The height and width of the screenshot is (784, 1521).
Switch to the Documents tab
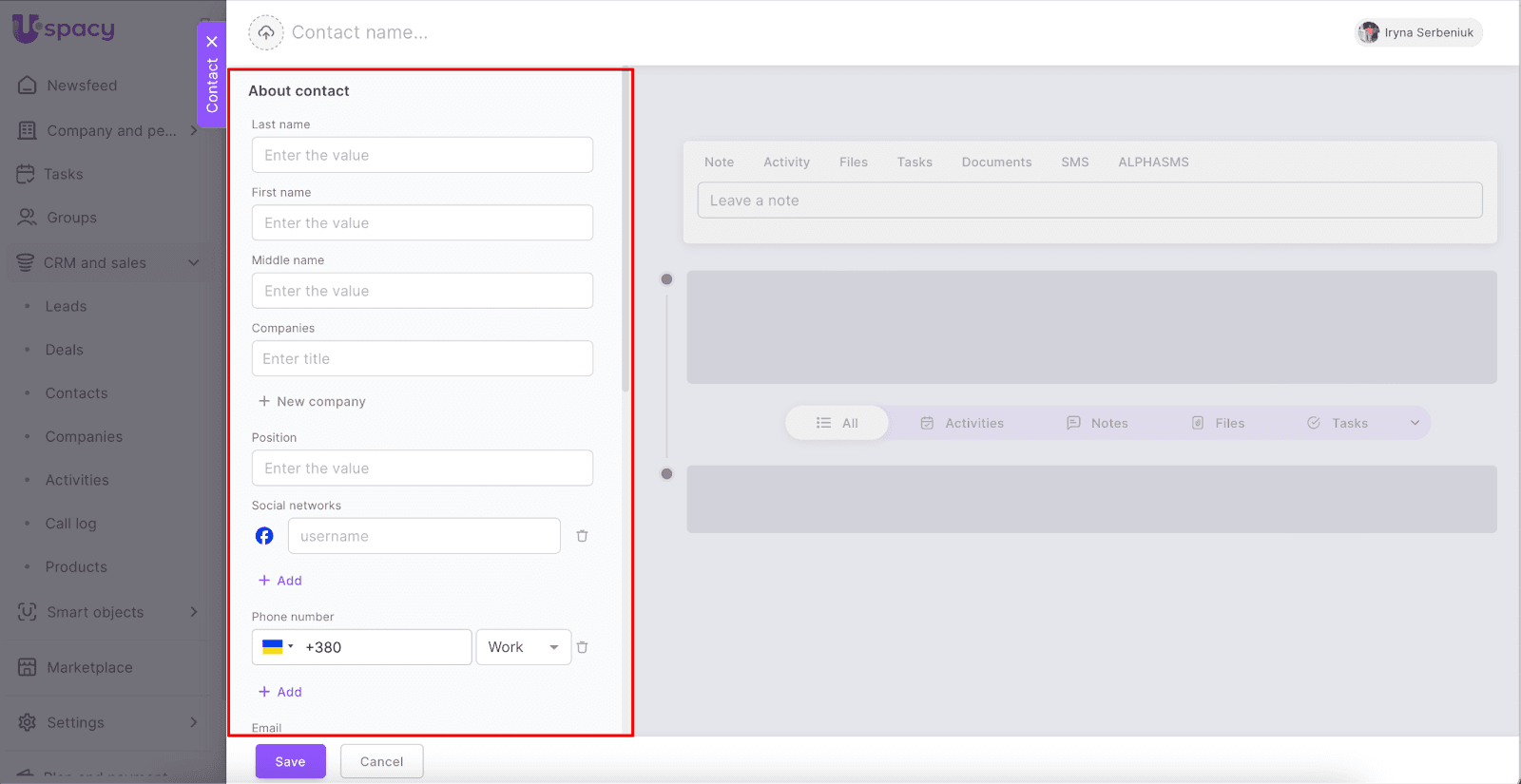click(x=996, y=163)
